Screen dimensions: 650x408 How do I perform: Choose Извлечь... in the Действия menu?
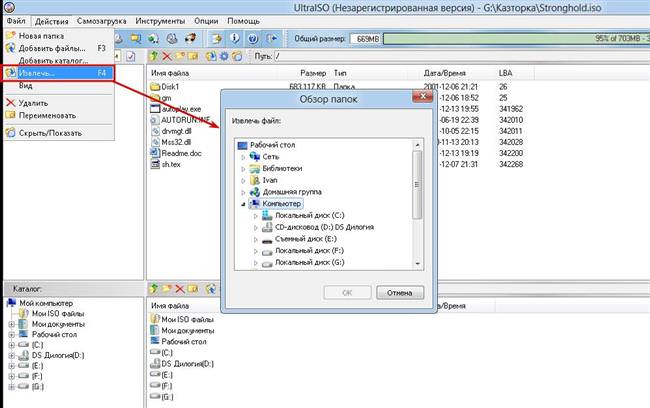[x=58, y=73]
